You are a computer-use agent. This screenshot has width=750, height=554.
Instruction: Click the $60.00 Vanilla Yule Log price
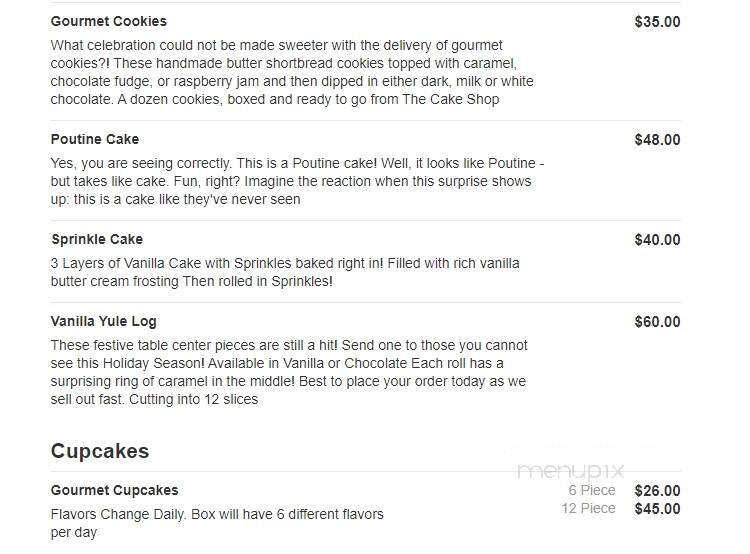point(657,322)
